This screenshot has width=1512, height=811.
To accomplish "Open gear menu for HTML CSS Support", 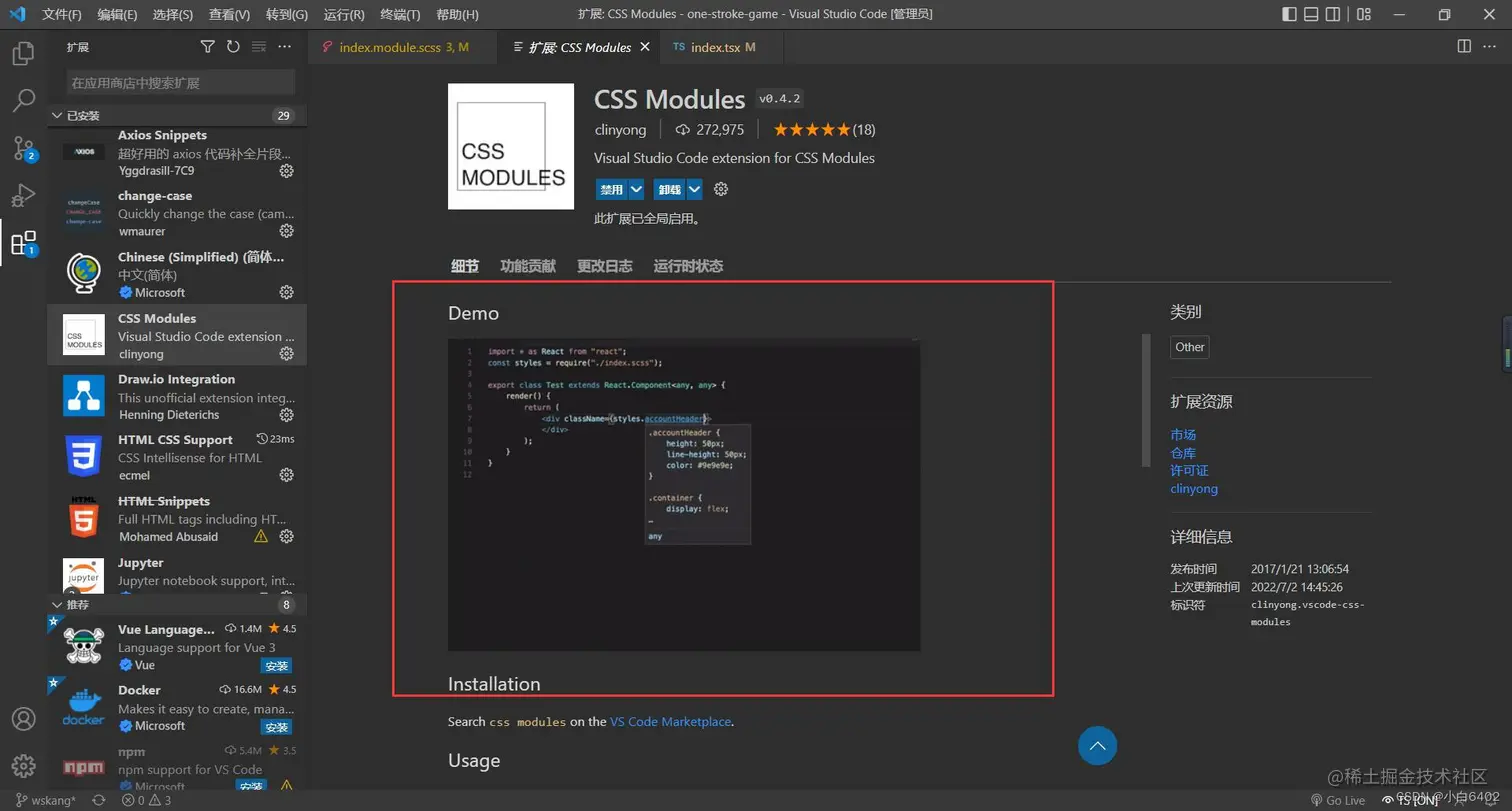I will [286, 475].
